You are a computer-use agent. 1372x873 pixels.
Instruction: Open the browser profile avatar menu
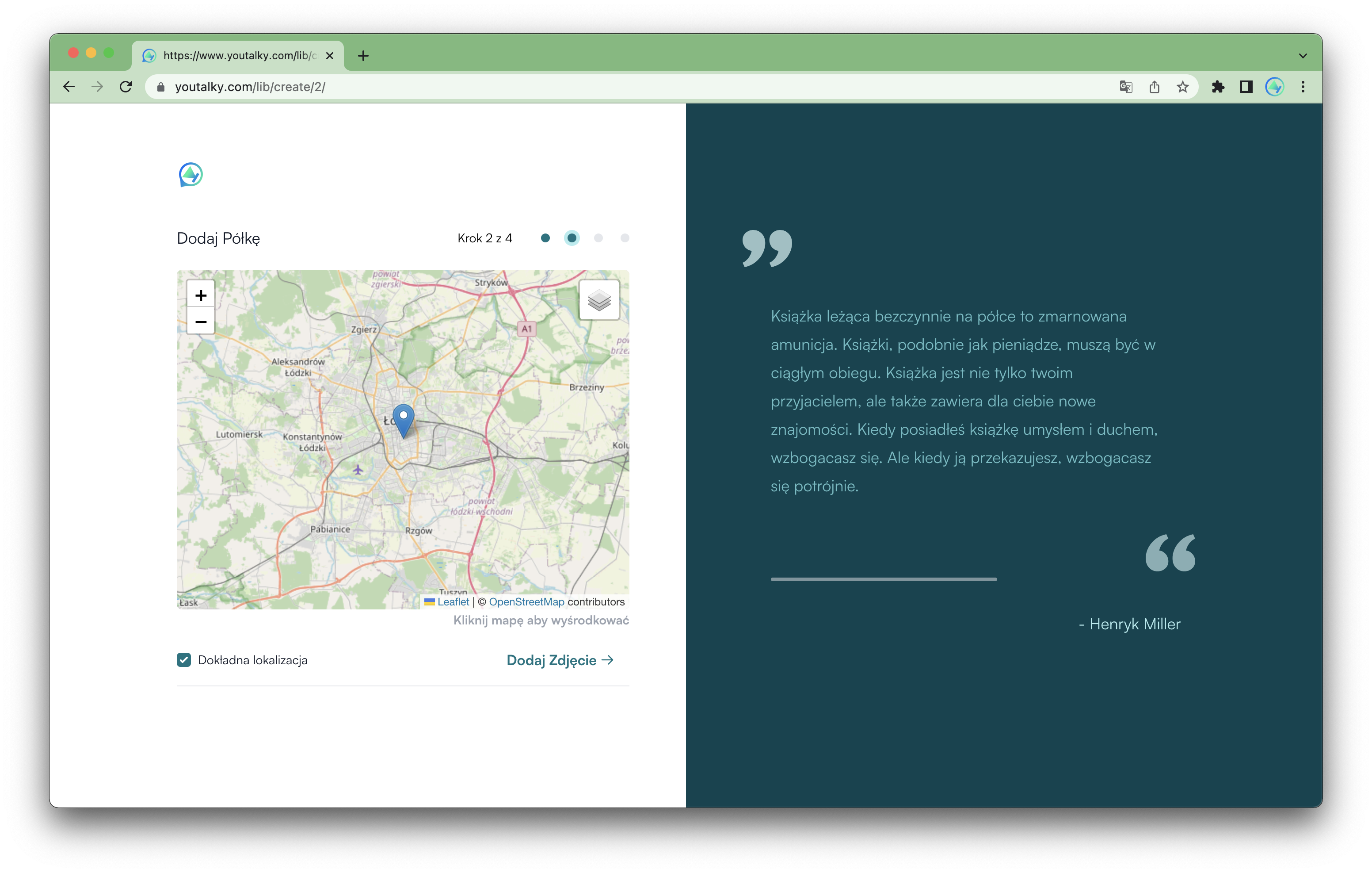1274,87
